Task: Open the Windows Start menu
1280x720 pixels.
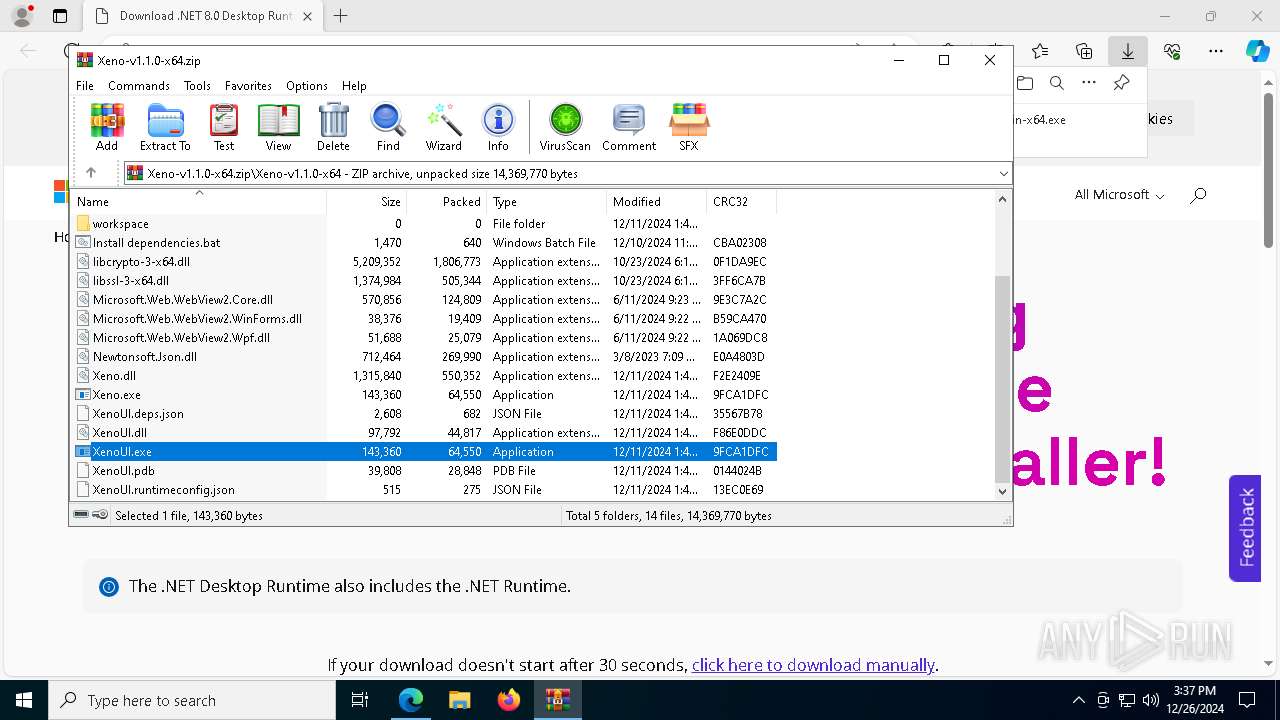Action: (24, 700)
